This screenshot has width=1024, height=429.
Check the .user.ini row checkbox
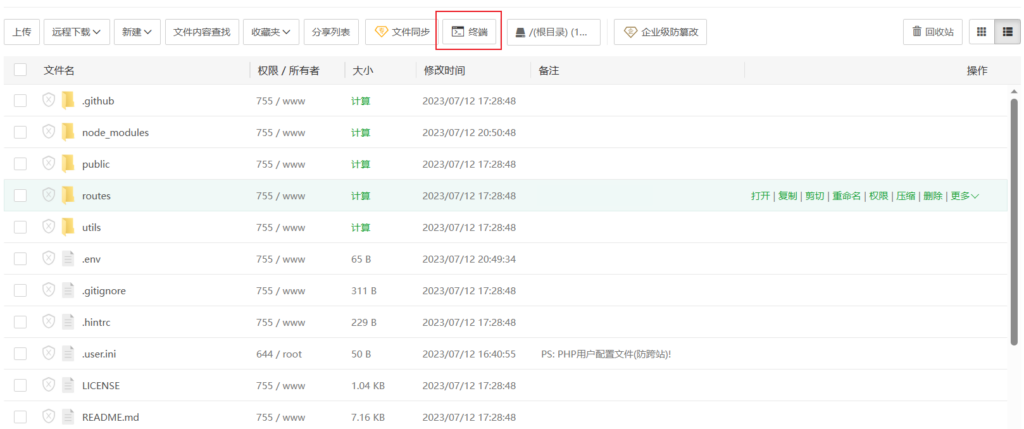click(20, 354)
